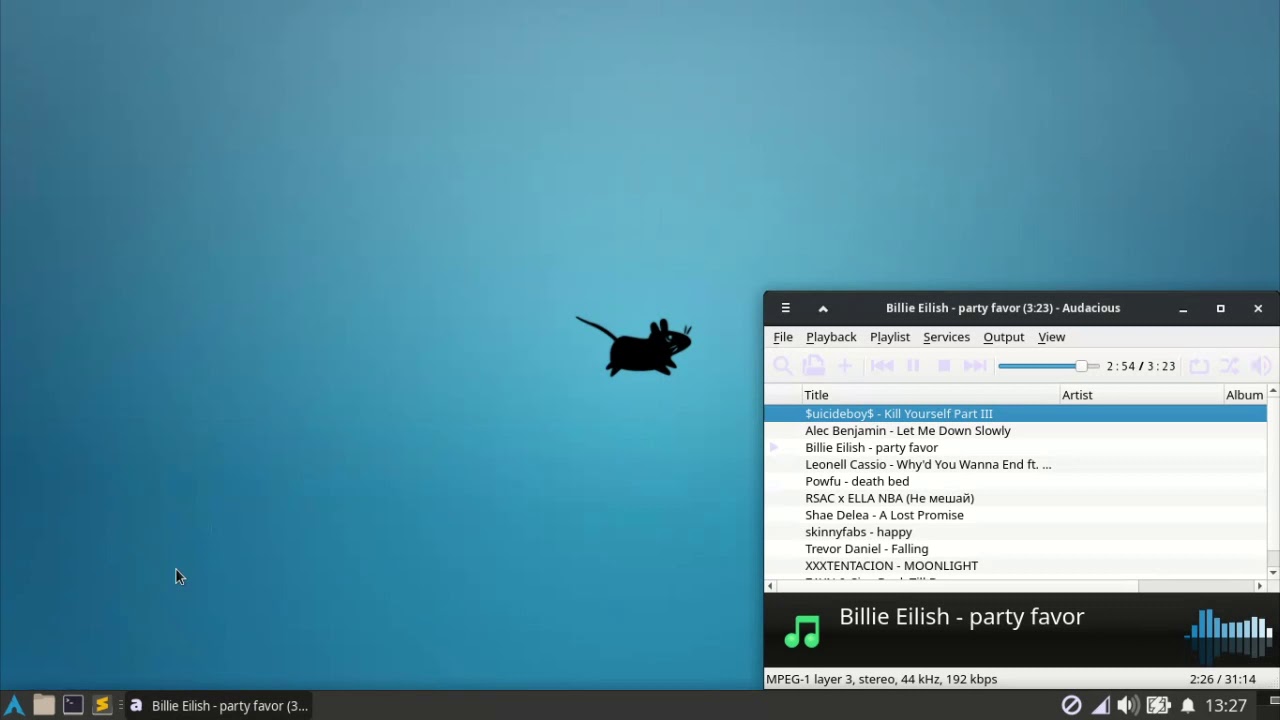Viewport: 1280px width, 720px height.
Task: Select "RSAC x ELLA NBA (Не мешай)"
Action: point(1015,498)
